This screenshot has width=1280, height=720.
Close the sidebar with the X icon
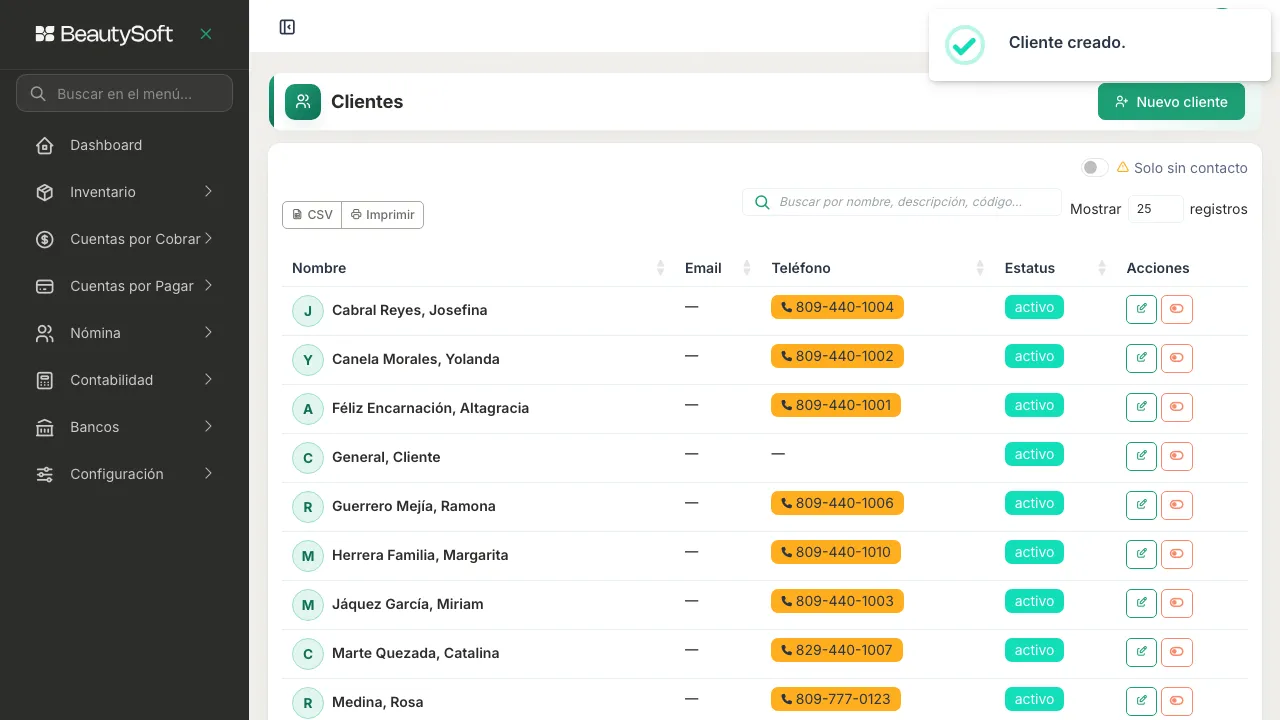coord(206,34)
